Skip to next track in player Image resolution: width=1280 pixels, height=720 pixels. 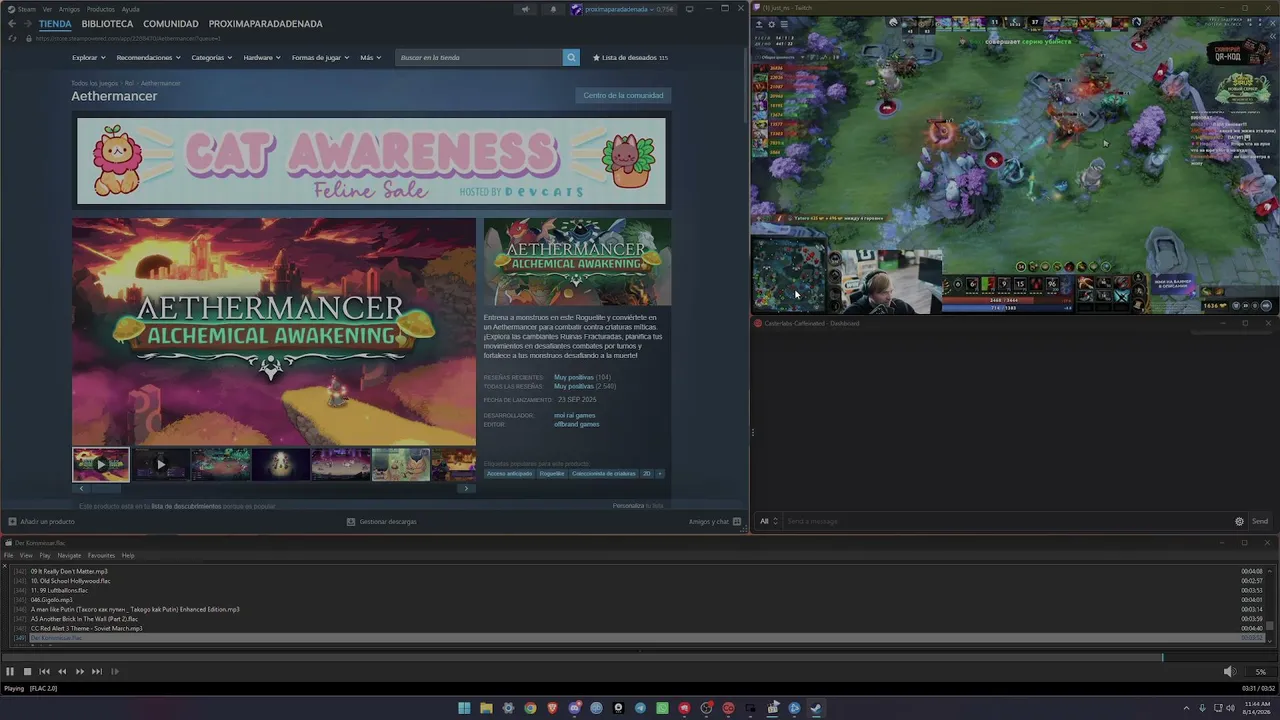pyautogui.click(x=97, y=672)
